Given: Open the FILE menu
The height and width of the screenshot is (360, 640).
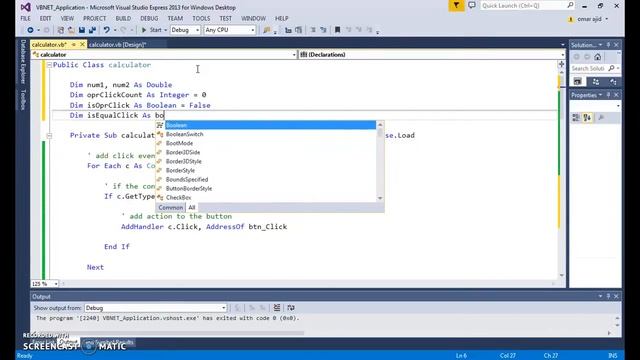Looking at the screenshot, I should click(x=25, y=18).
